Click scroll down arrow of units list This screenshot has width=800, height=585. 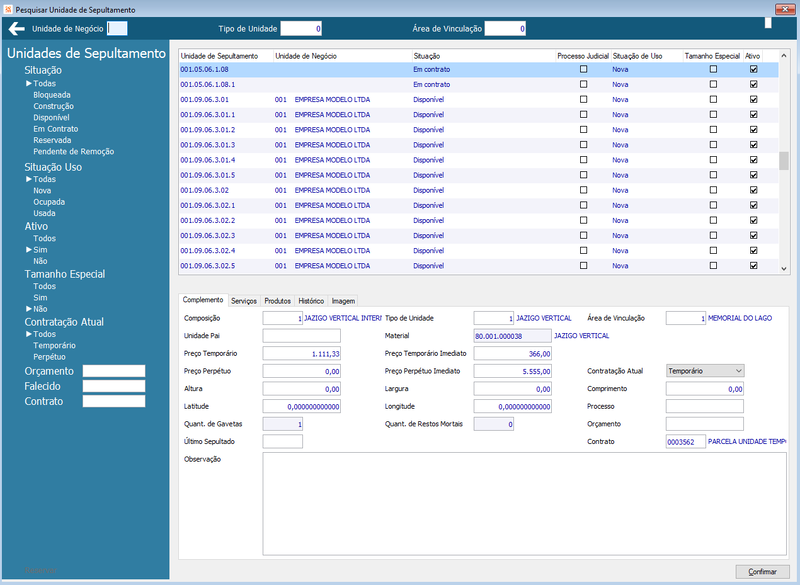(x=784, y=269)
